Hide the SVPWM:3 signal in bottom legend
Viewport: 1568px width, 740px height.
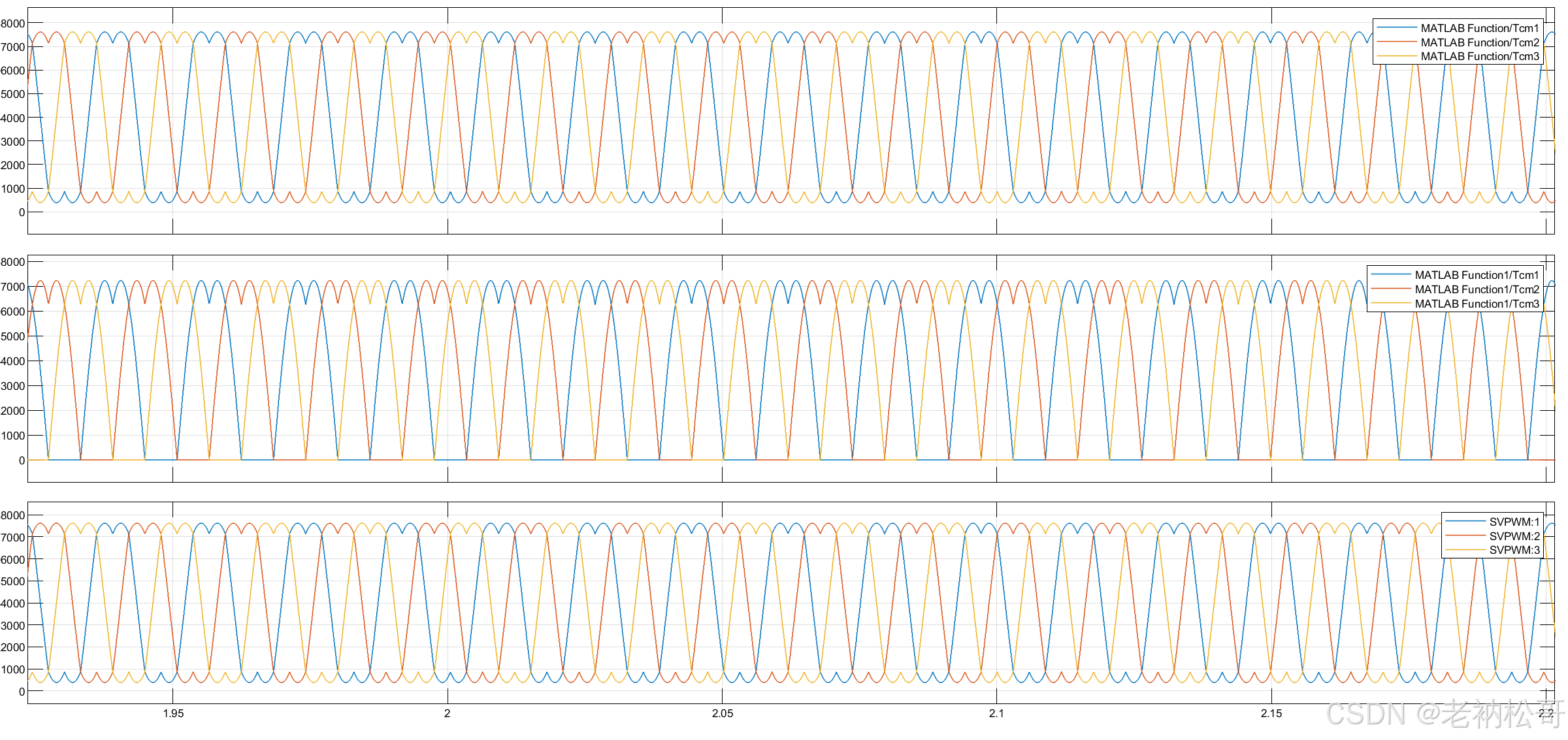(x=1514, y=550)
